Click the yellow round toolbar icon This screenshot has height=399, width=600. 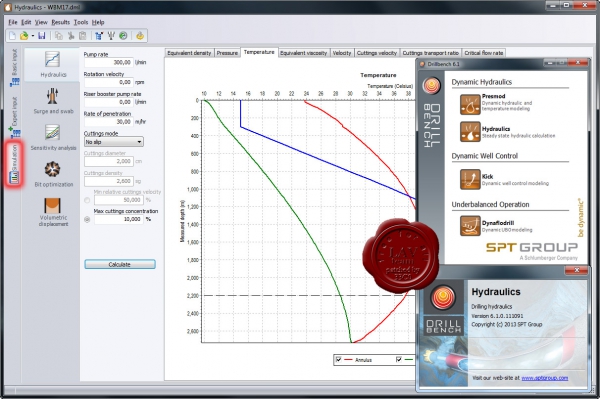coord(140,36)
